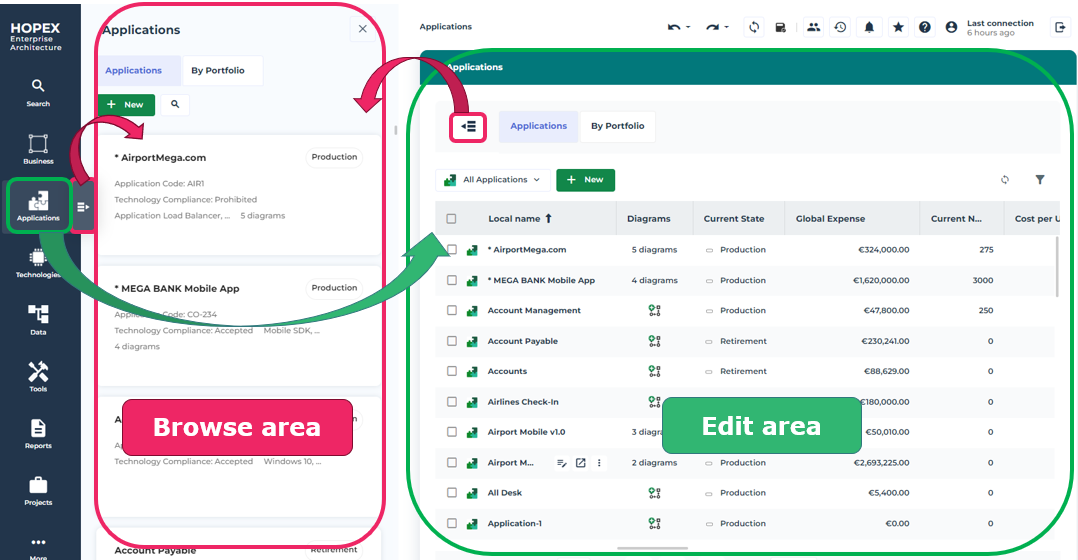The image size is (1078, 560).
Task: Tick the checkbox for Account Management
Action: coord(452,311)
